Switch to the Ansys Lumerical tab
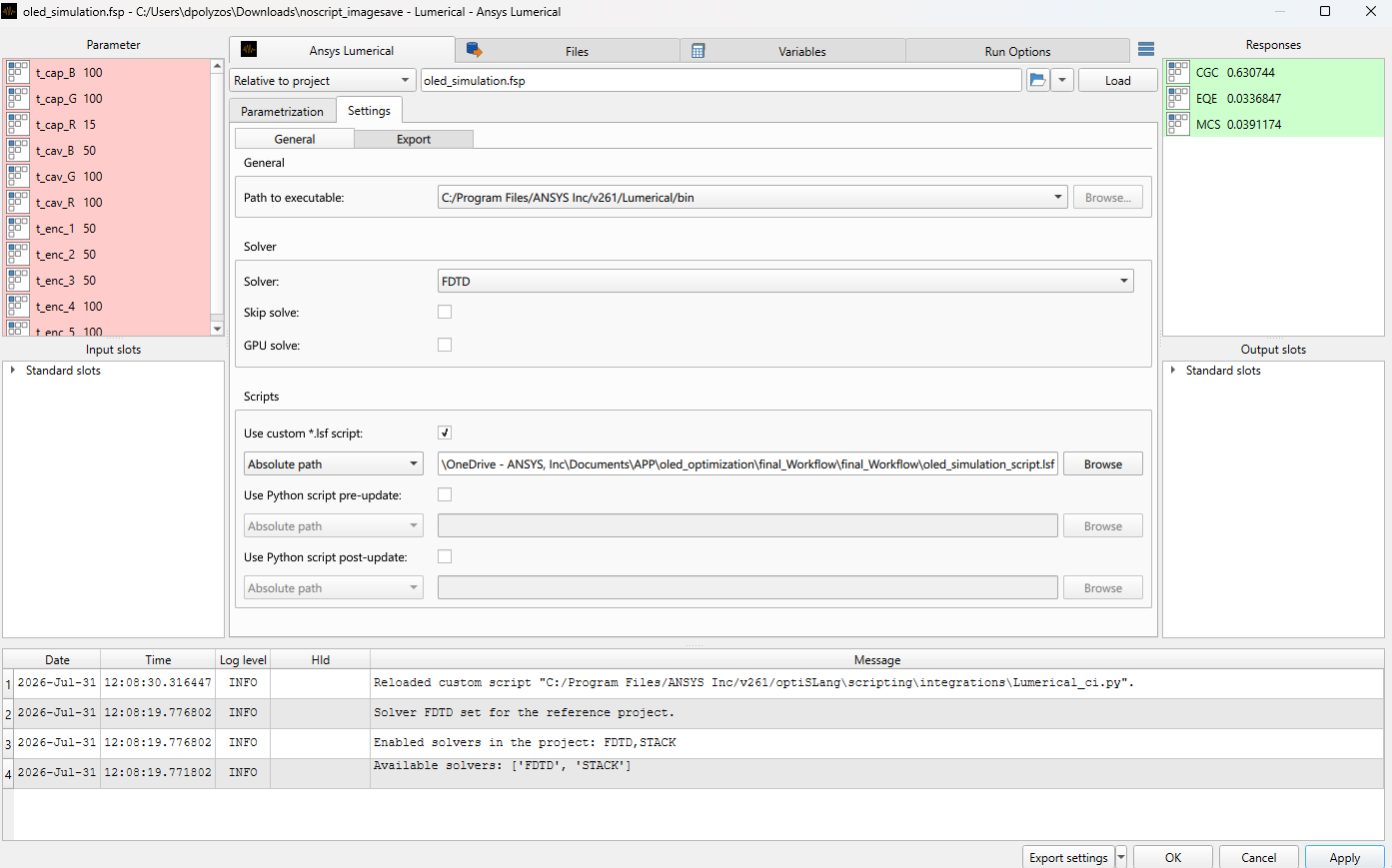Image resolution: width=1392 pixels, height=868 pixels. click(342, 50)
